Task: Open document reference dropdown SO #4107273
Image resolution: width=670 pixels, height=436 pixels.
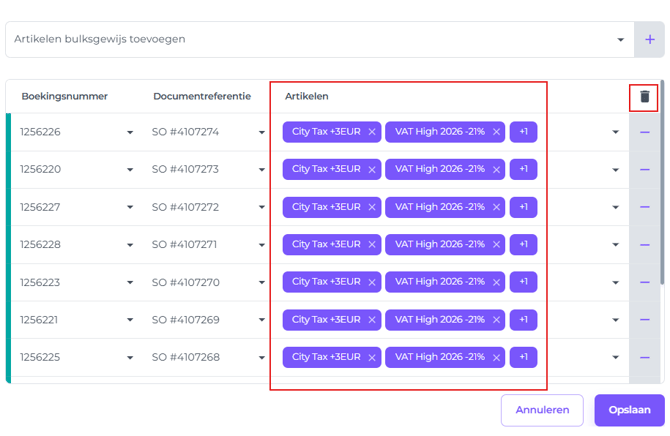Action: tap(261, 170)
